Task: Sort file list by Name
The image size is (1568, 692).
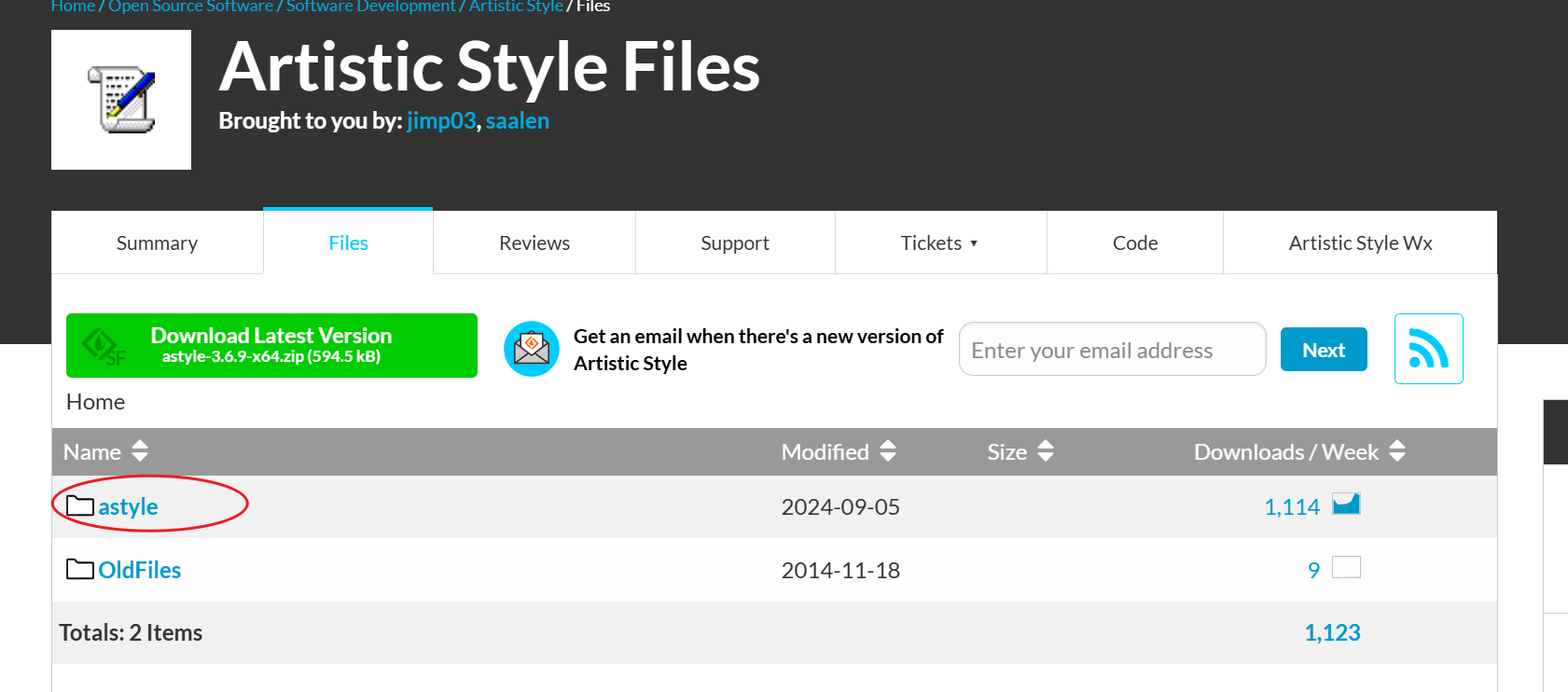Action: 105,451
